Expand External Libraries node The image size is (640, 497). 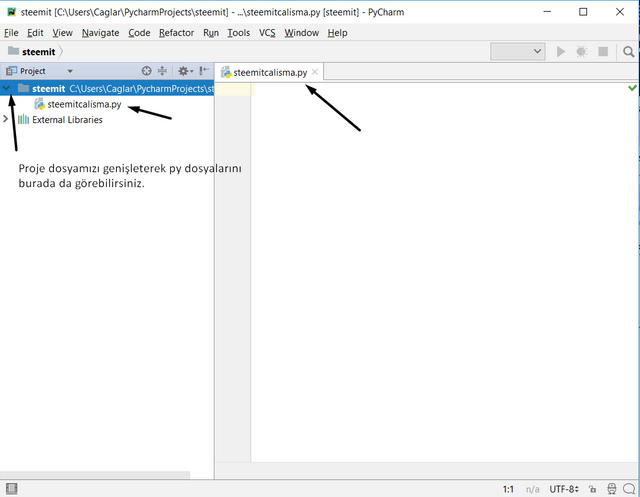coord(5,119)
